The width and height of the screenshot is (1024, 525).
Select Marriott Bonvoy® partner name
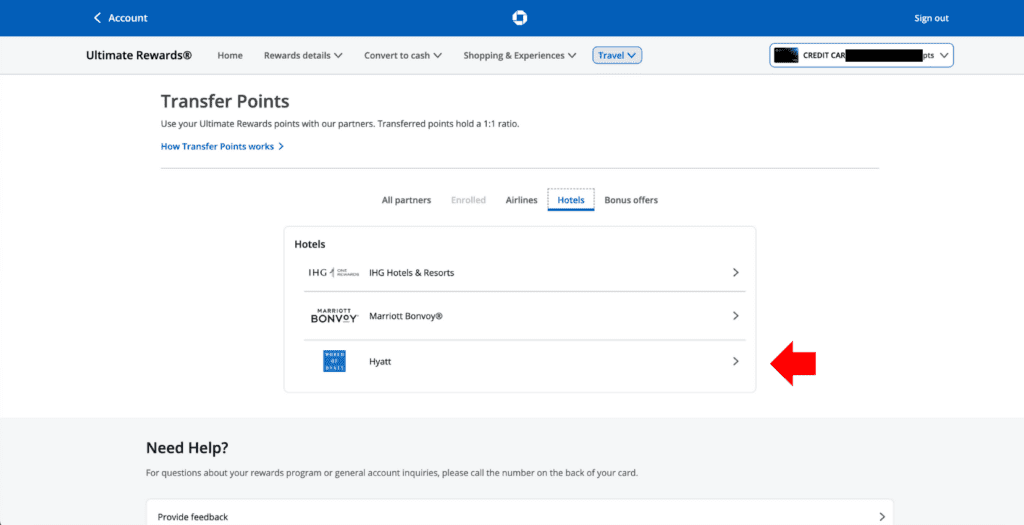406,316
